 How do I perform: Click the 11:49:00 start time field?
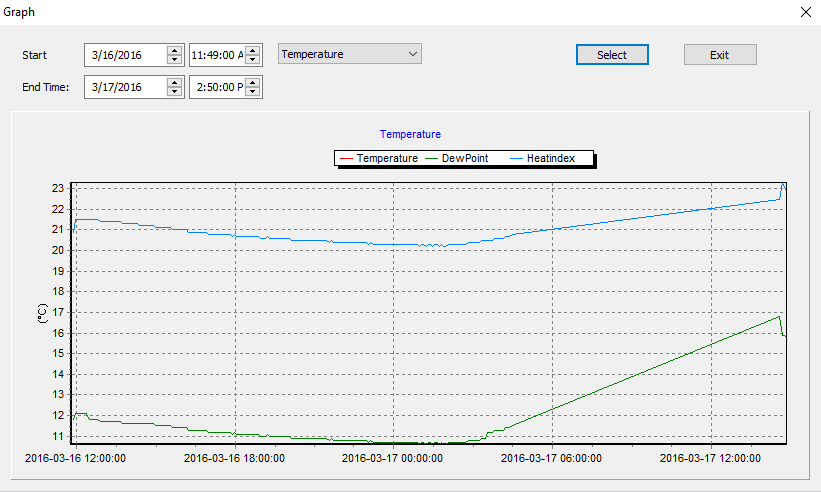(217, 55)
